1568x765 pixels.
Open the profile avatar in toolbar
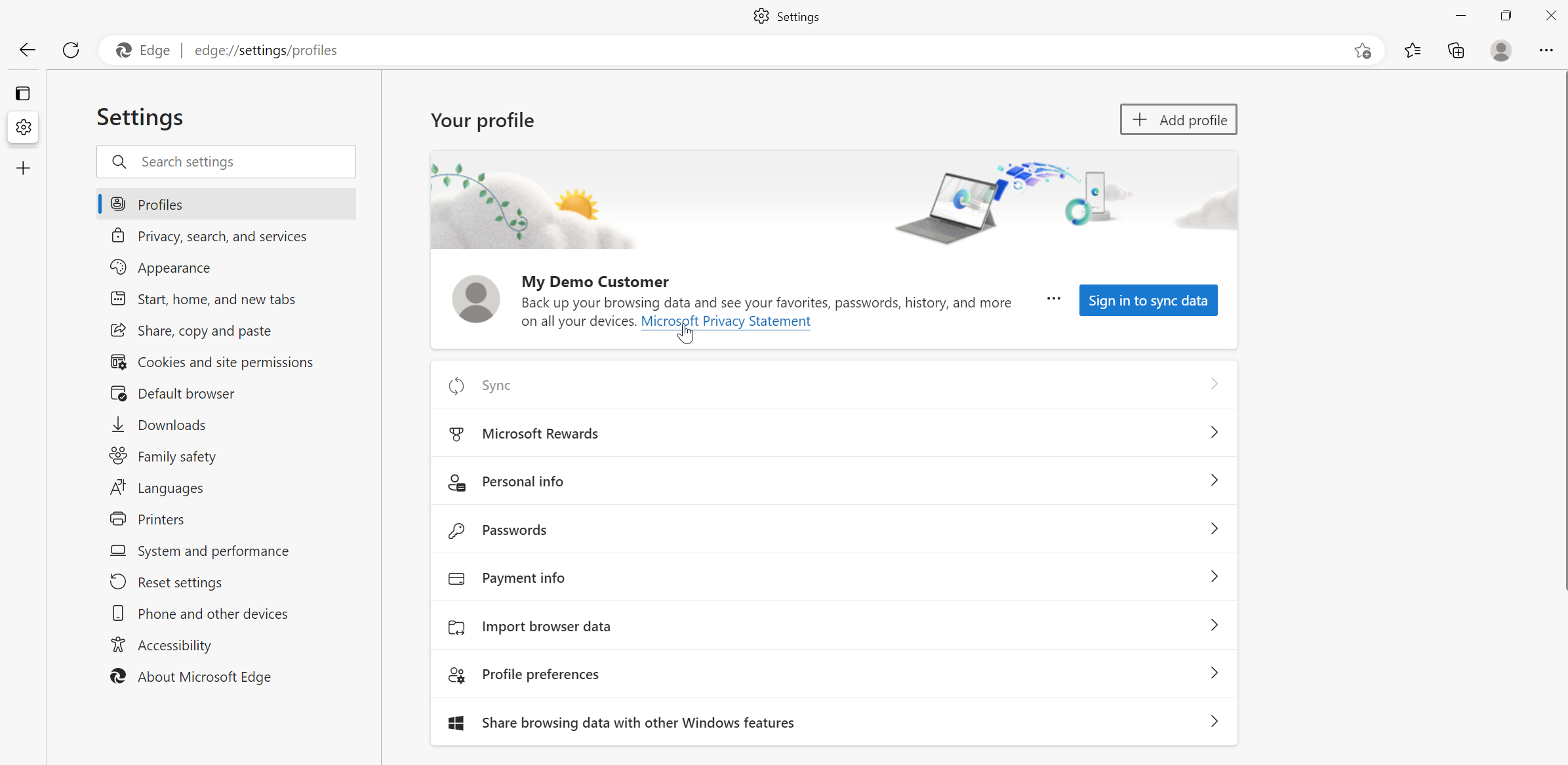[x=1501, y=50]
